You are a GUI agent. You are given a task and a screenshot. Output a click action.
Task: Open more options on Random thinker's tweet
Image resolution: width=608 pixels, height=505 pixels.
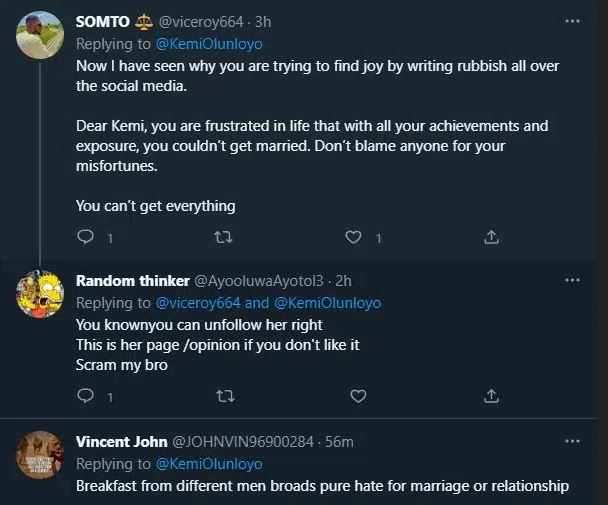click(x=572, y=280)
